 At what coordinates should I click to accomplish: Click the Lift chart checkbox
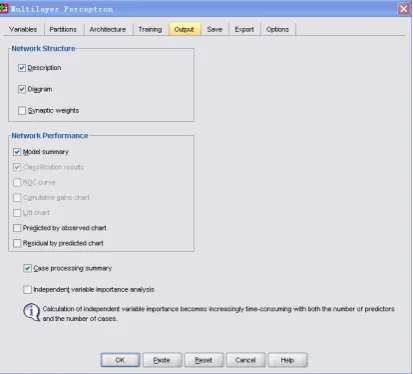(17, 213)
